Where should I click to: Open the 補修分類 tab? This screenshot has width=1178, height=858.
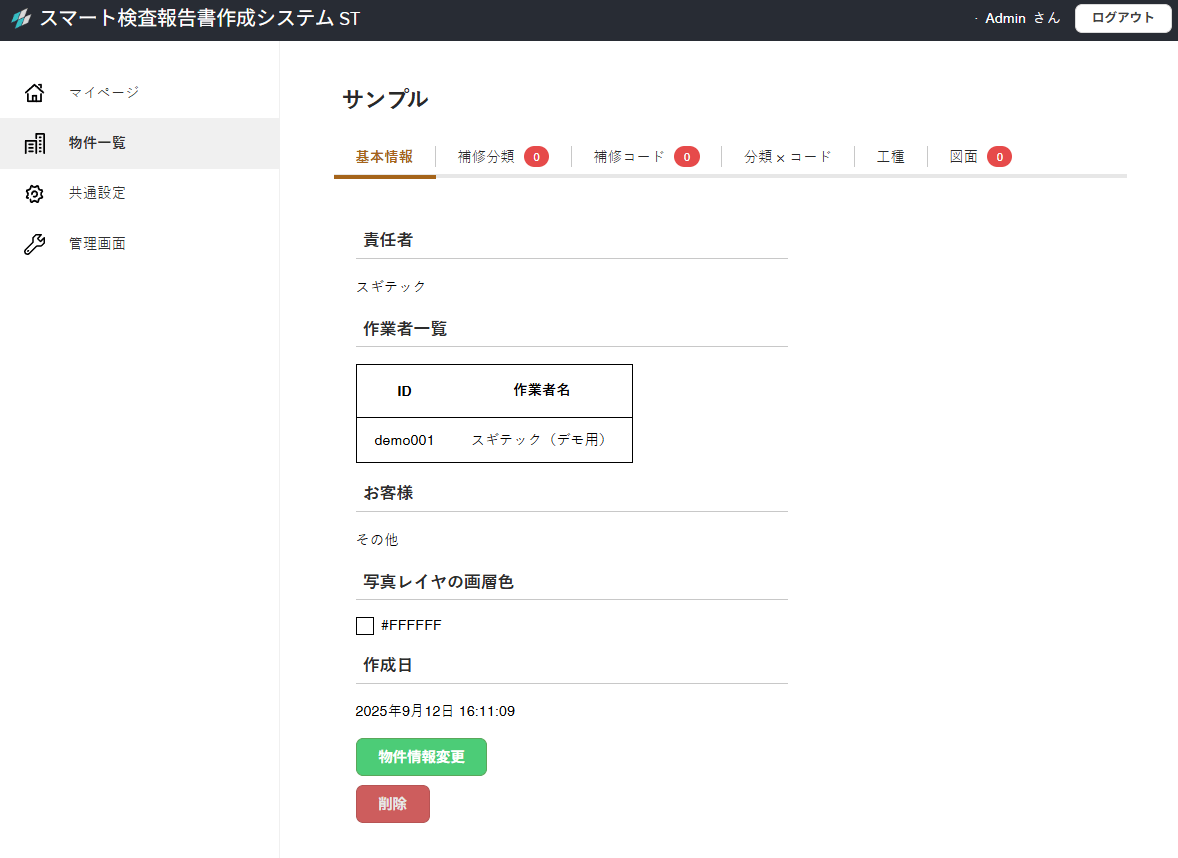(x=486, y=157)
